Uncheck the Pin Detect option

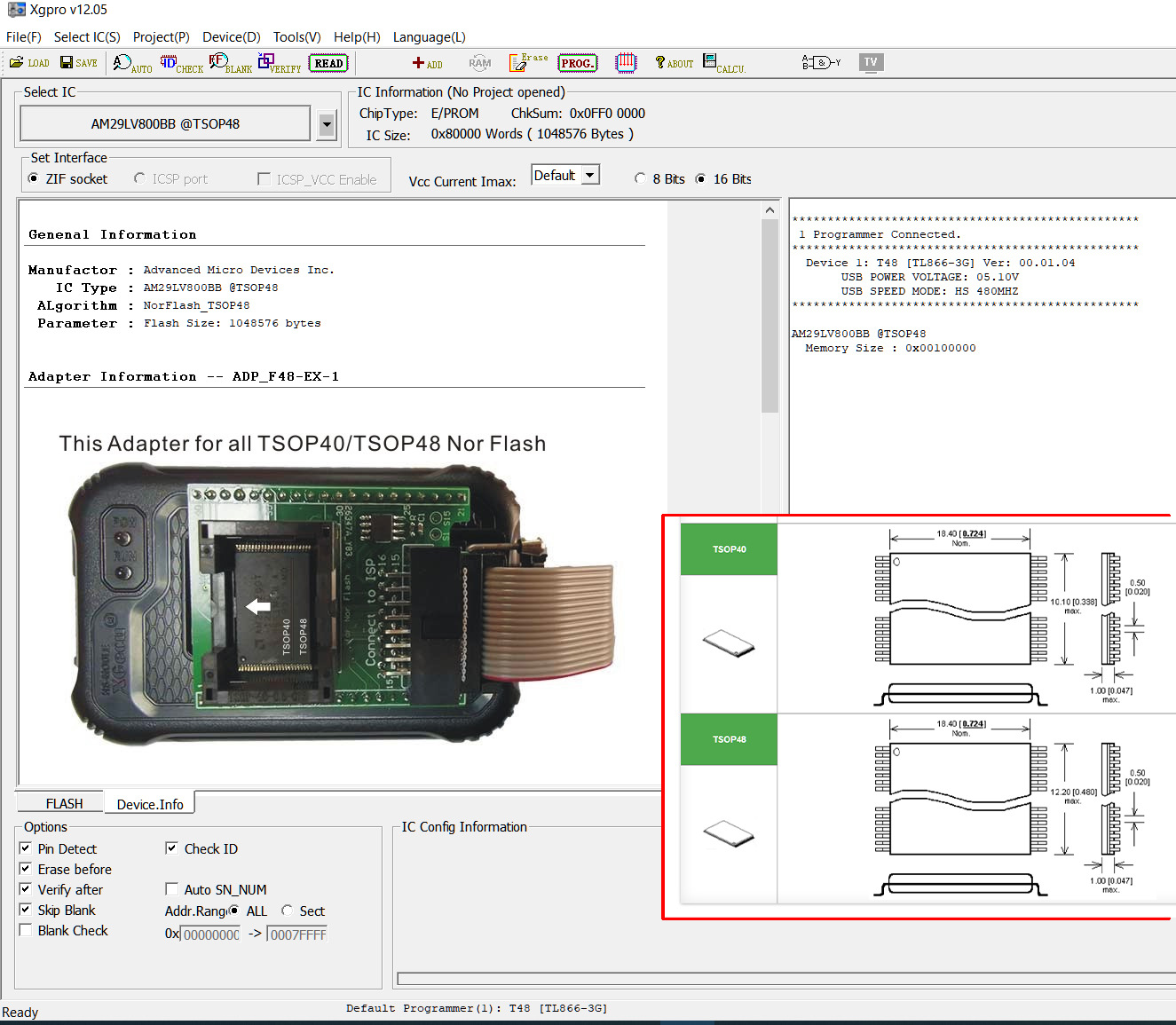pos(26,849)
